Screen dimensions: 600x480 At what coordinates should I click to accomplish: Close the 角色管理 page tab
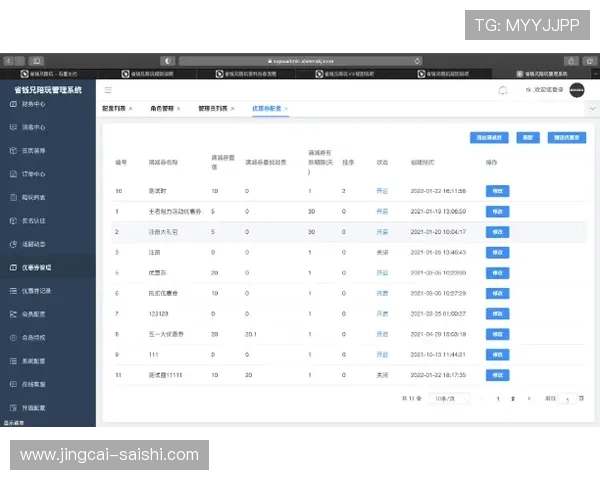pos(179,109)
